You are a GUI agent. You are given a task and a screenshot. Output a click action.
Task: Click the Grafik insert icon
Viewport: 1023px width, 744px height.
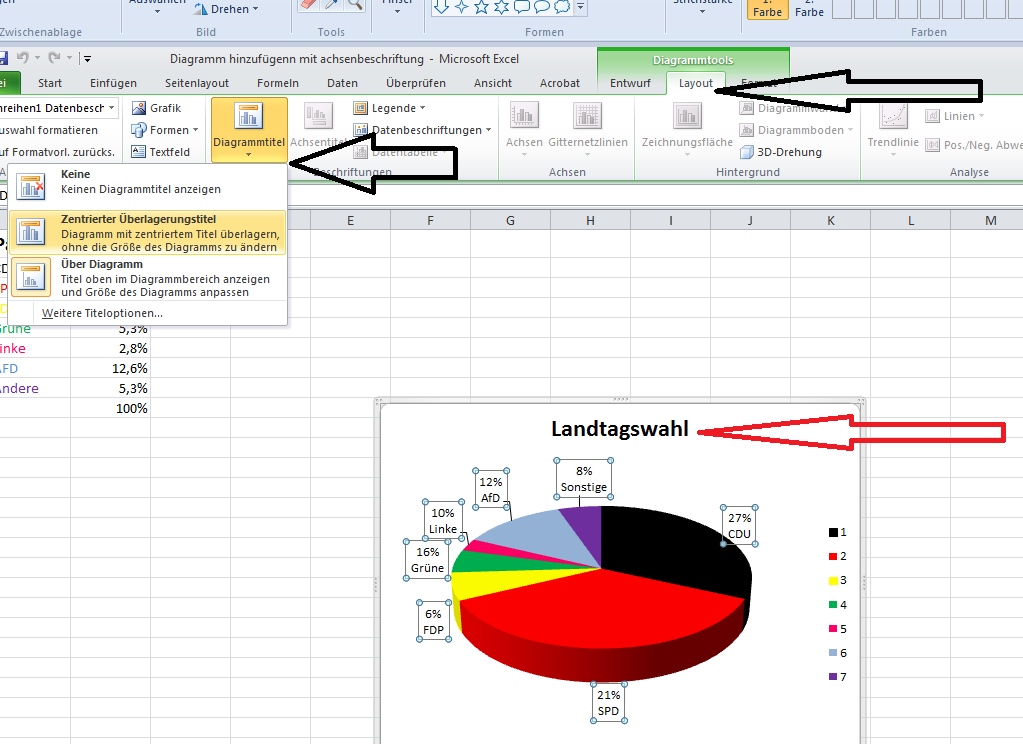coord(157,108)
